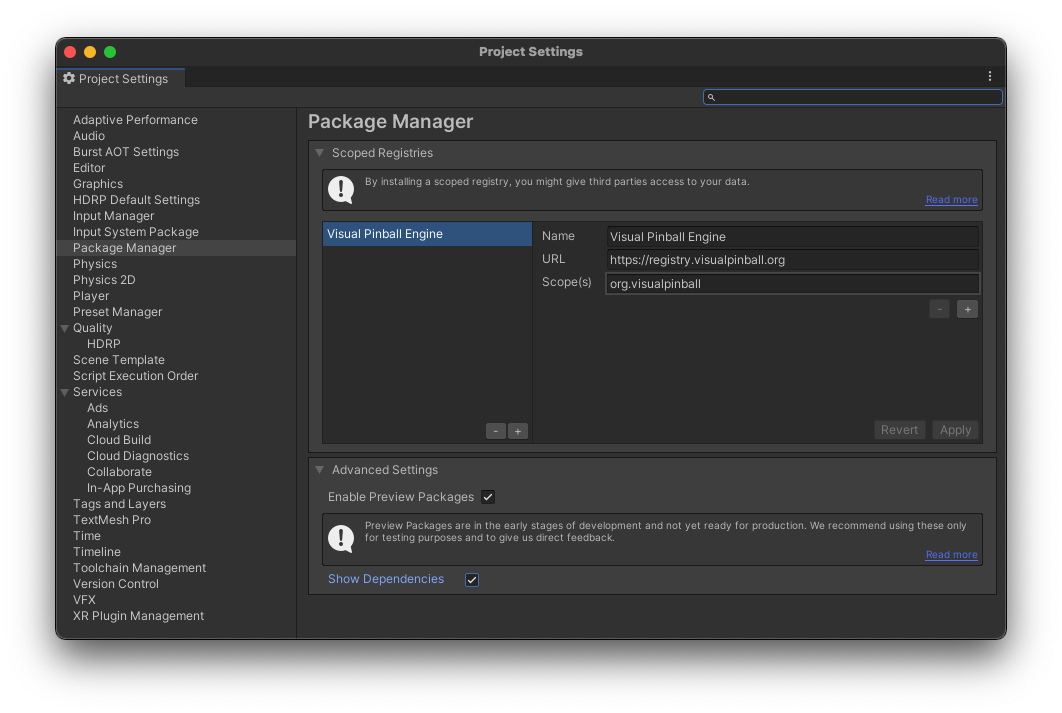Viewport: 1062px width, 713px height.
Task: Open Time settings
Action: click(x=87, y=536)
